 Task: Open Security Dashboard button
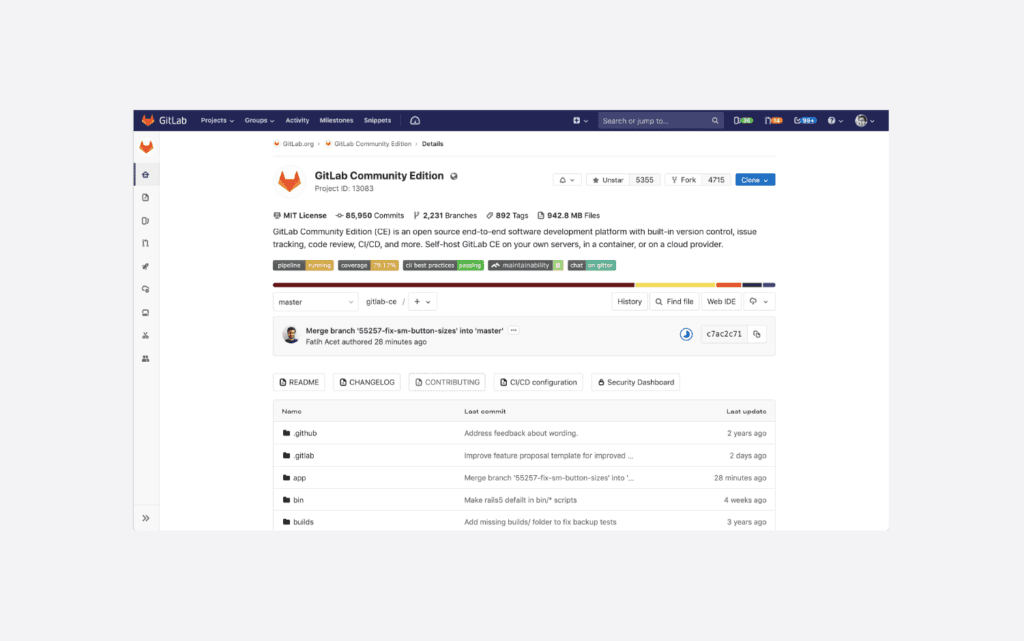click(635, 383)
